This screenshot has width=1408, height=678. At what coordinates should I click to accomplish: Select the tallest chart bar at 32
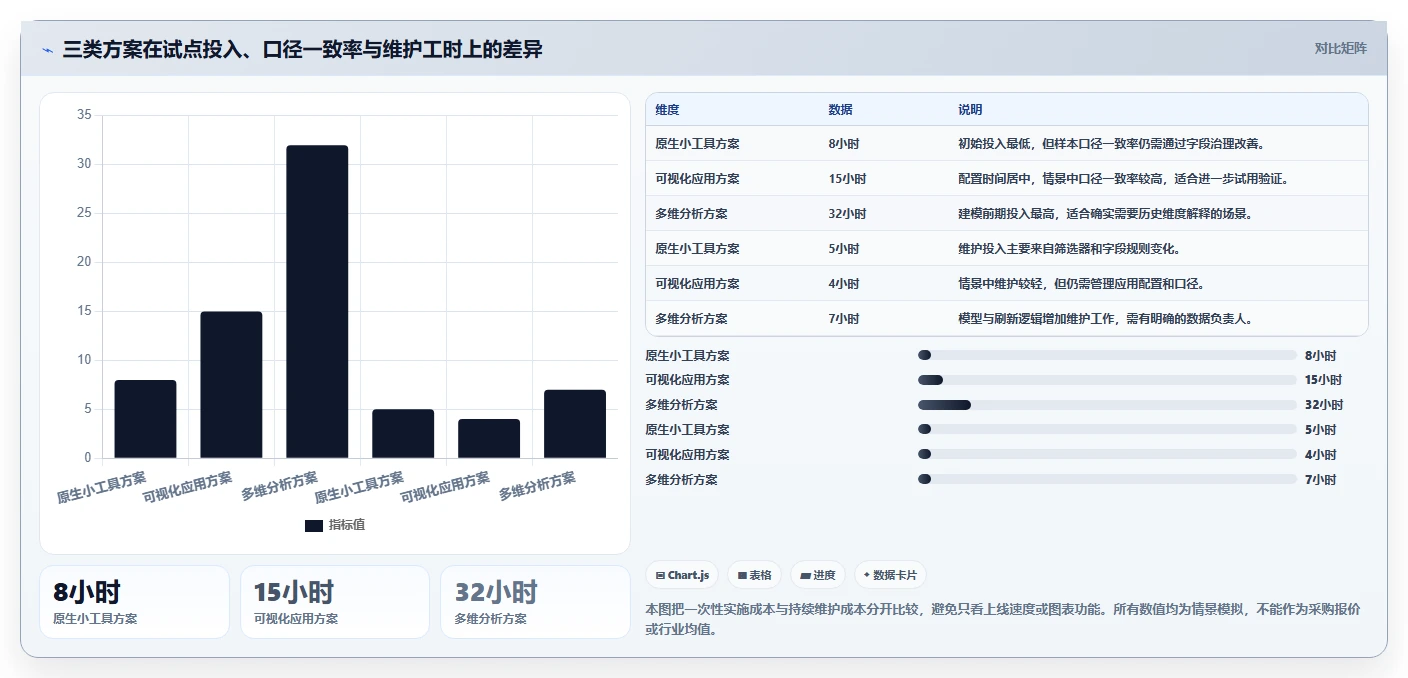click(317, 302)
